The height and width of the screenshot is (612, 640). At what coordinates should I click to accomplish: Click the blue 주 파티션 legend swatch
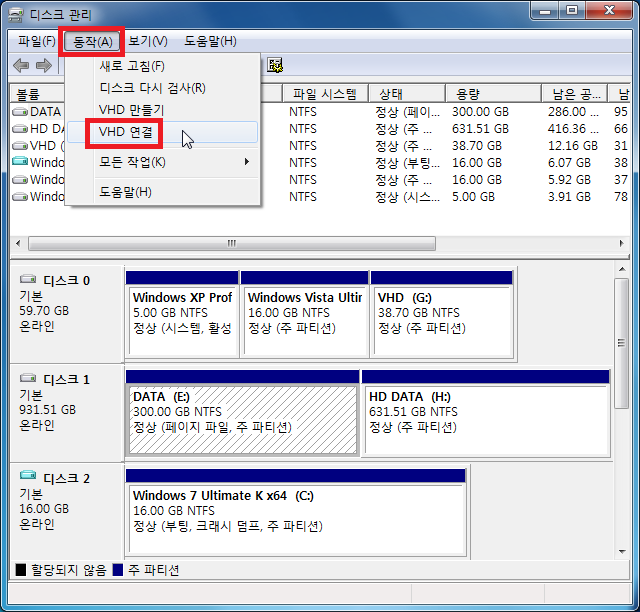pyautogui.click(x=118, y=570)
